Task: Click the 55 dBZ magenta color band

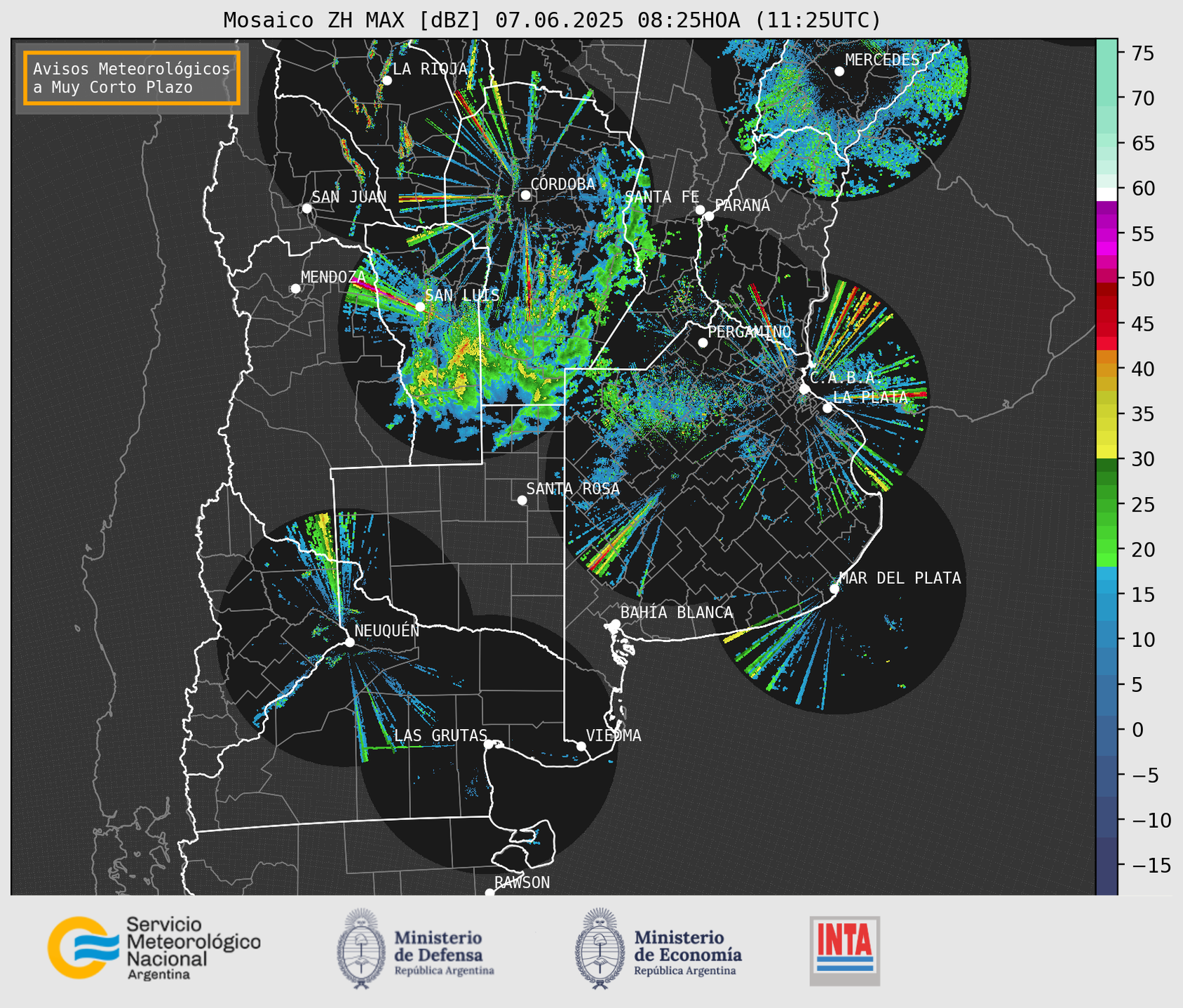Action: (x=1107, y=233)
